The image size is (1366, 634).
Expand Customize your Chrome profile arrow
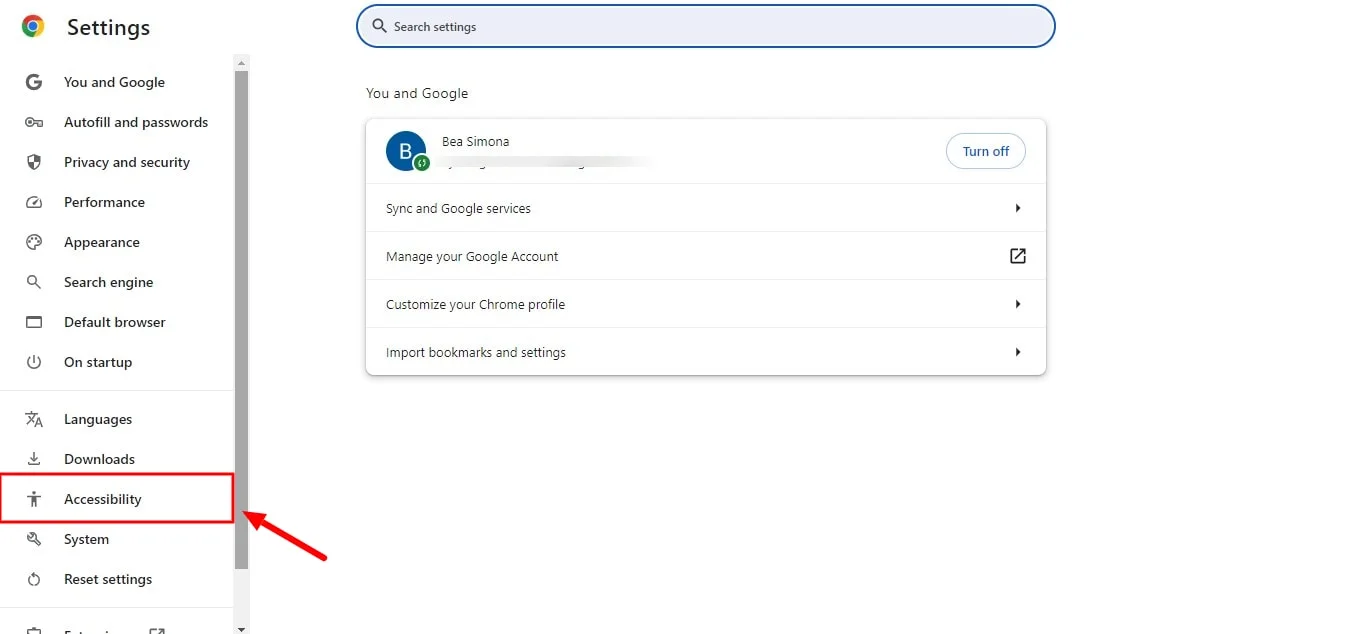click(x=1018, y=304)
